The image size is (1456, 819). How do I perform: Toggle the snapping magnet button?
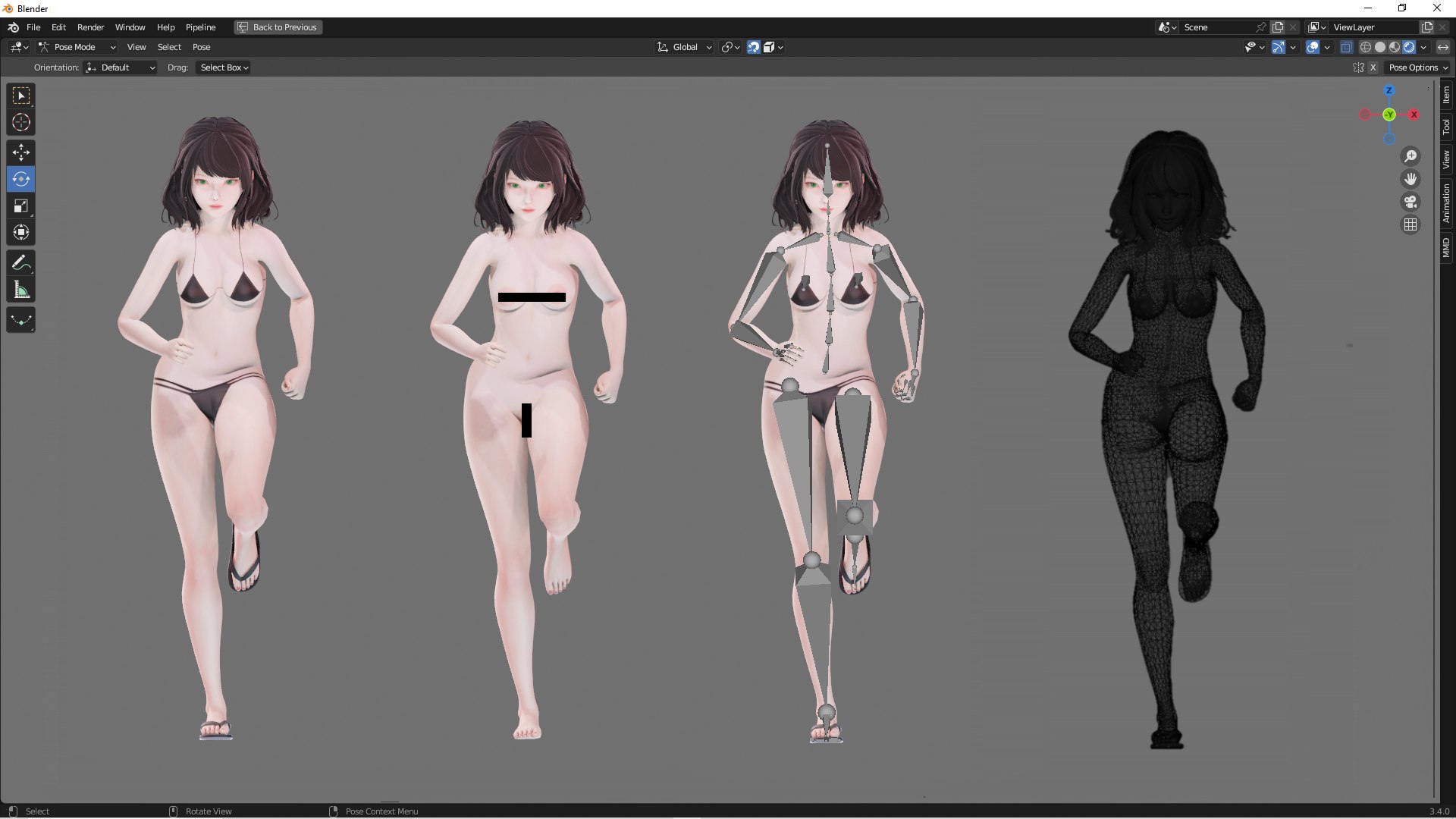click(753, 47)
